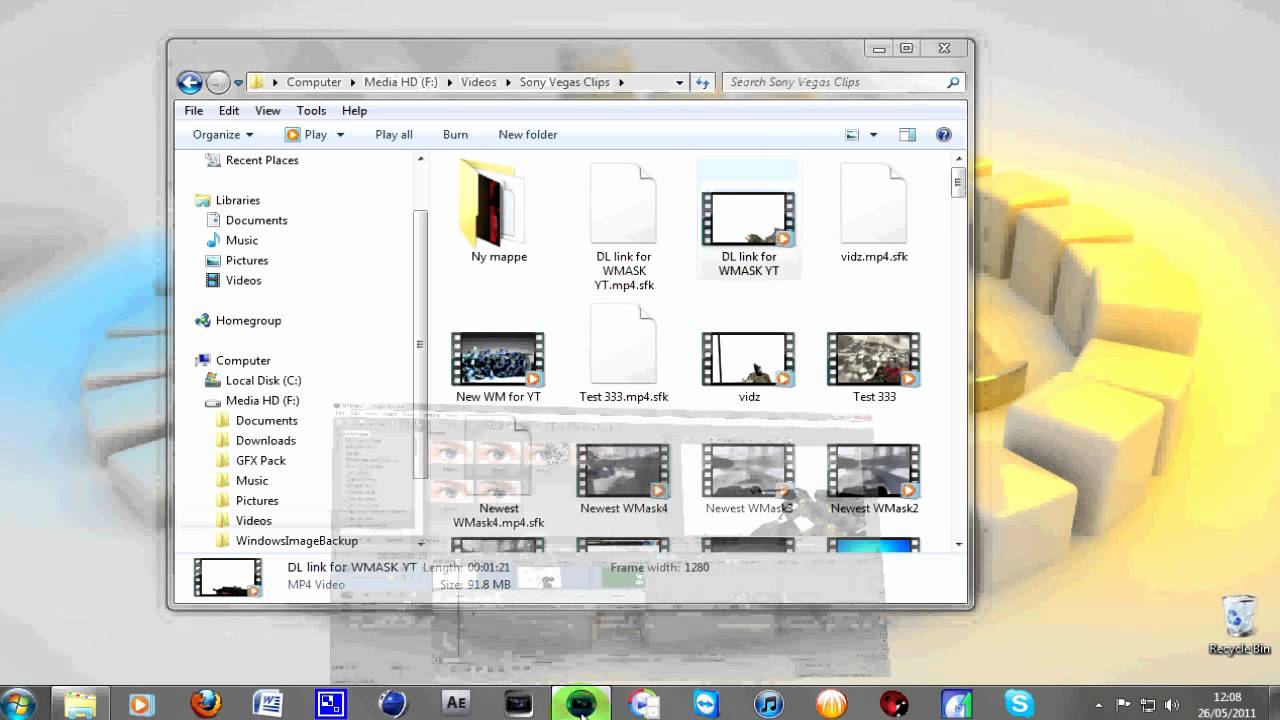Image resolution: width=1280 pixels, height=720 pixels.
Task: Click the Play button in the toolbar
Action: pos(306,134)
